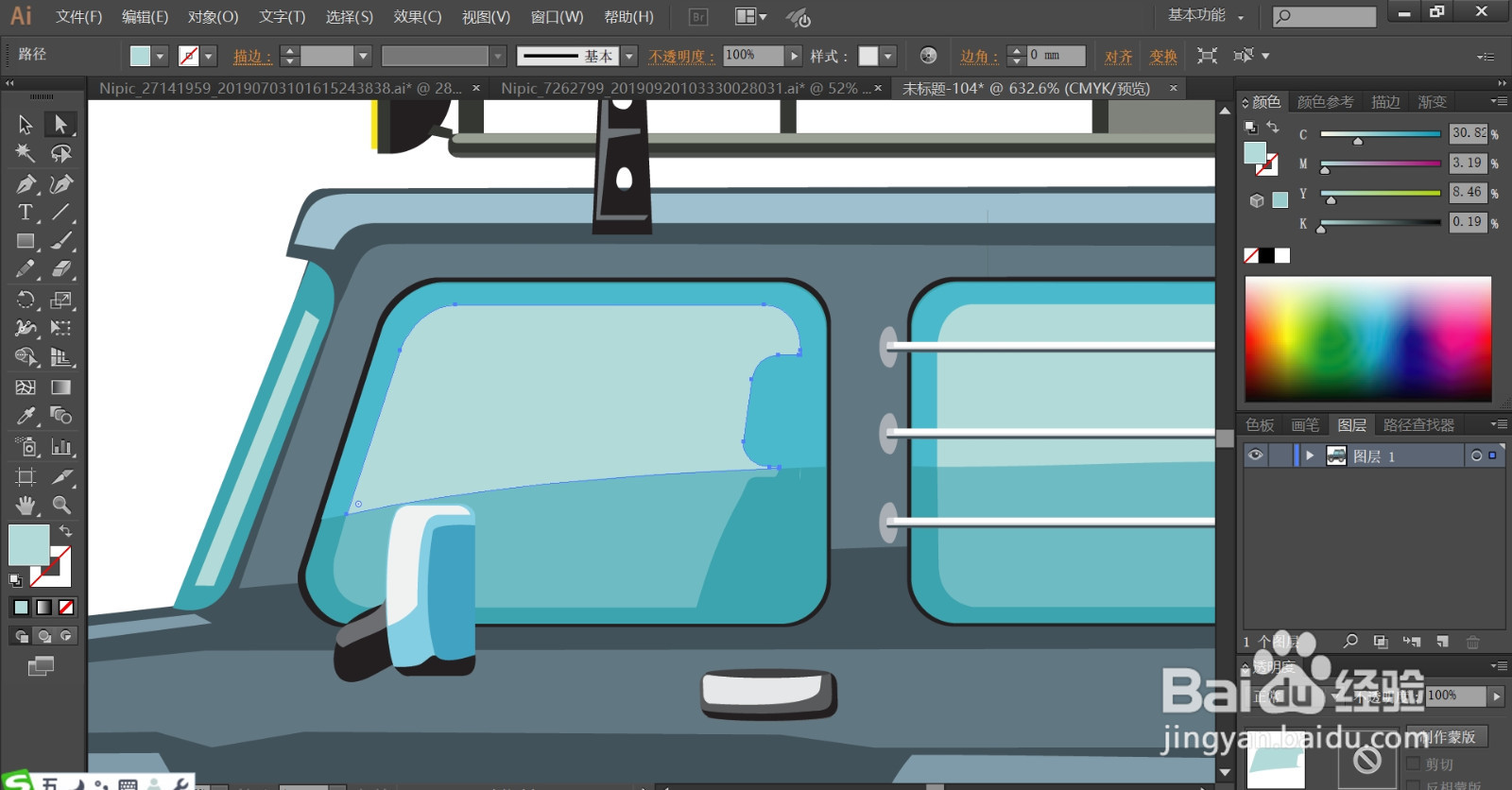Select the Rotate tool
Screen dimensions: 1512x790
26,301
